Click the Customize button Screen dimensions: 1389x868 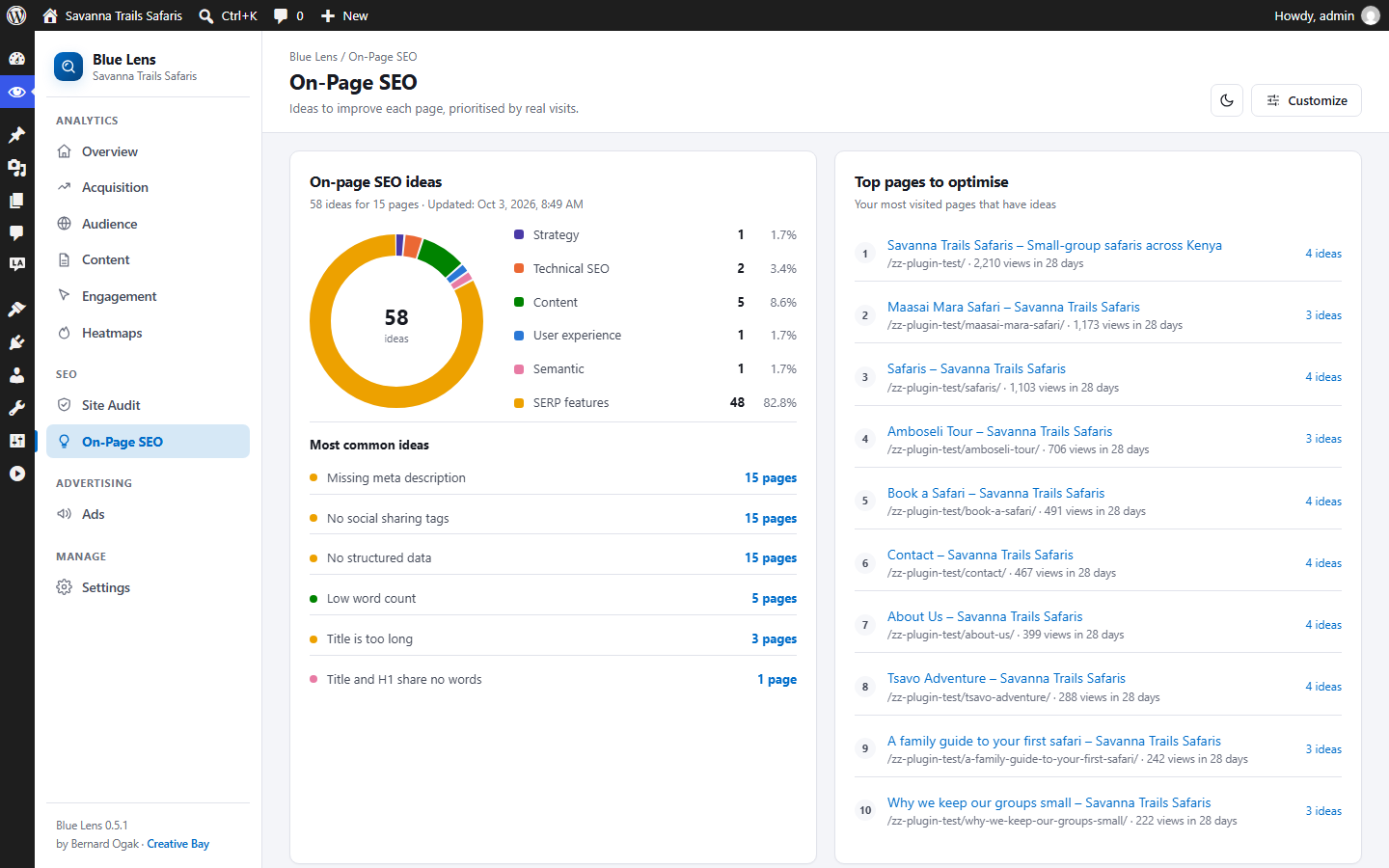point(1306,100)
